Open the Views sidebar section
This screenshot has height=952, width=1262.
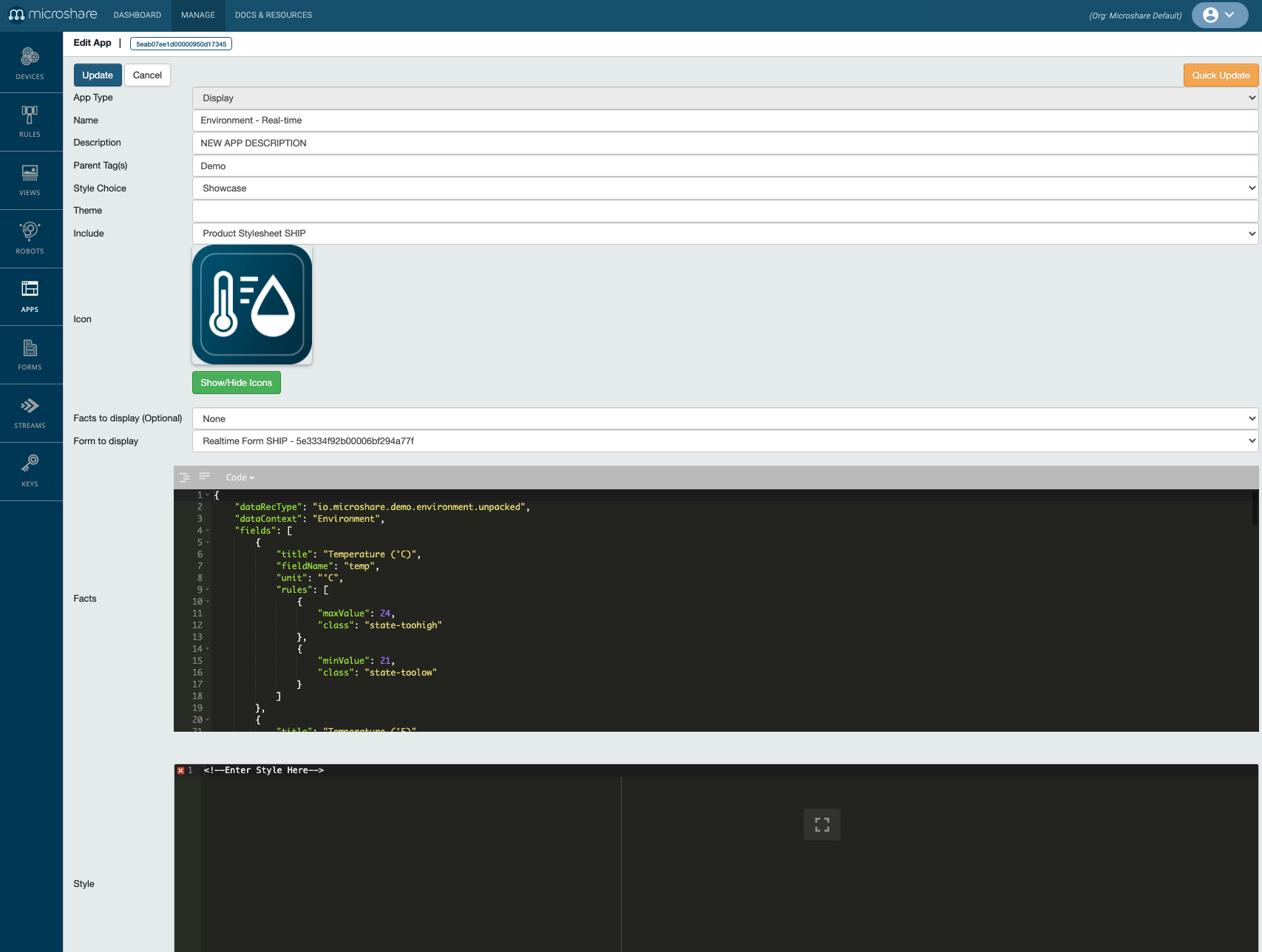point(30,180)
